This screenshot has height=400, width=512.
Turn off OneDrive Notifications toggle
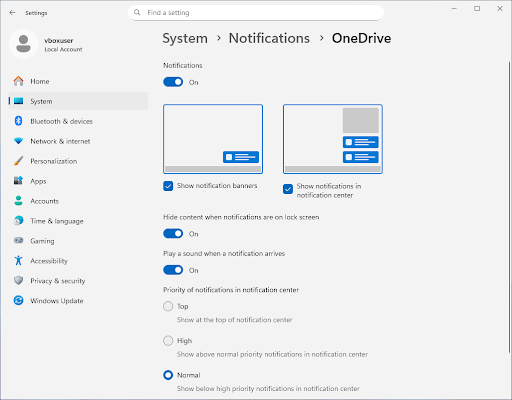(173, 82)
